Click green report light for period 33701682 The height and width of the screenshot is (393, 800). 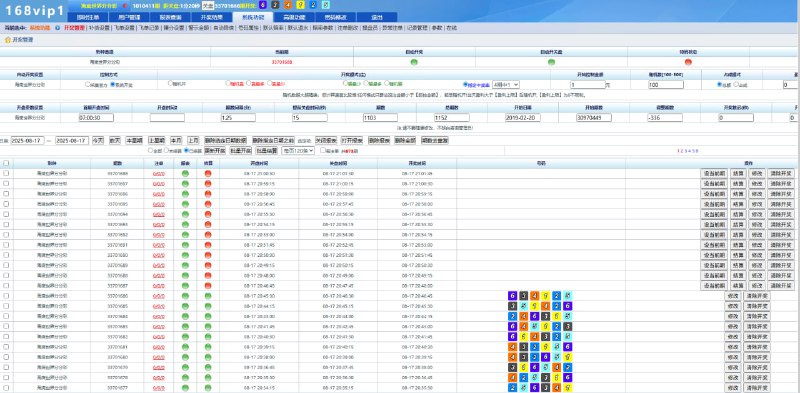pyautogui.click(x=185, y=235)
